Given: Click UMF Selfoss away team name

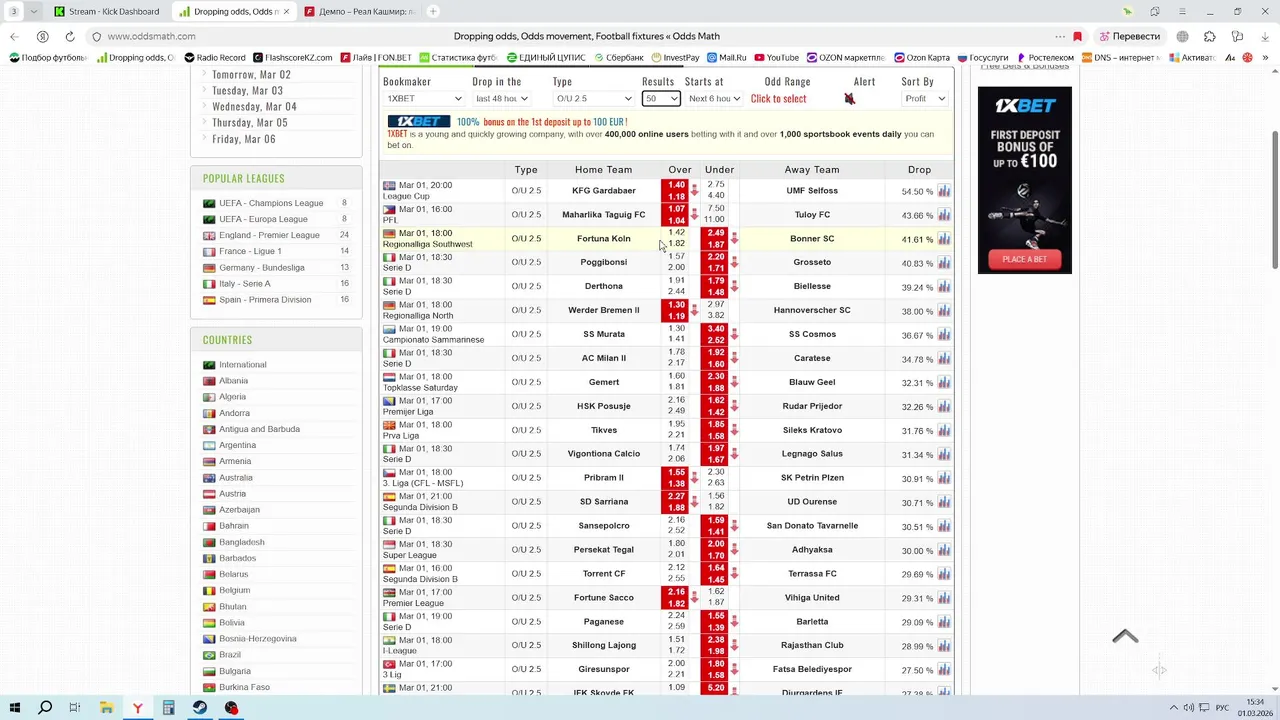Looking at the screenshot, I should 812,191.
